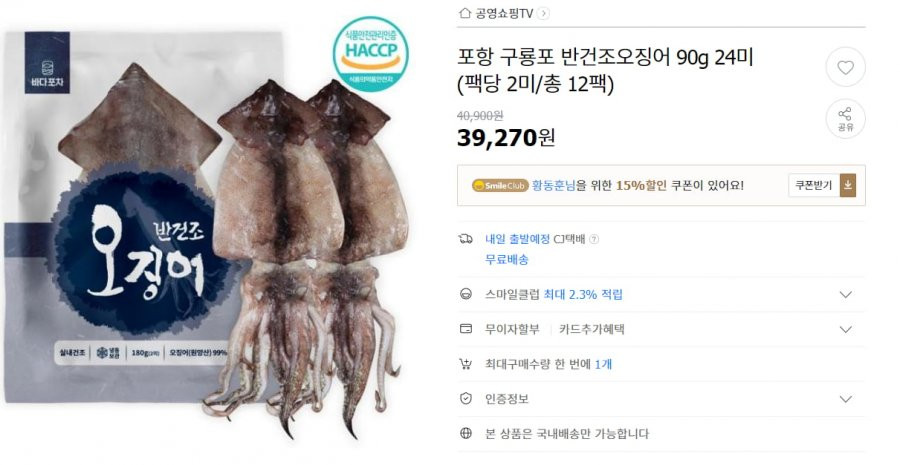Click the delivery truck icon
Screen dimensions: 900x465
(x=465, y=239)
